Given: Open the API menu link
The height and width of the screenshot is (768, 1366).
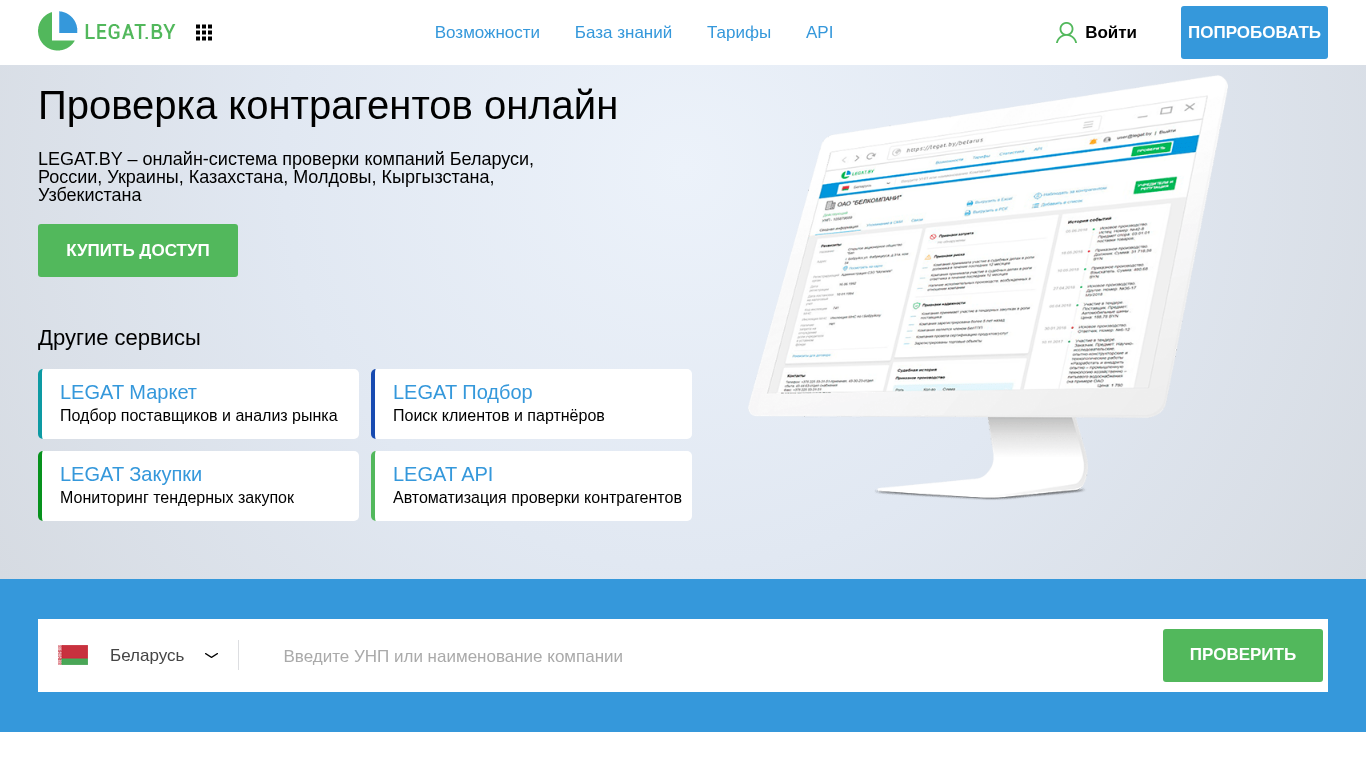Looking at the screenshot, I should pyautogui.click(x=819, y=33).
